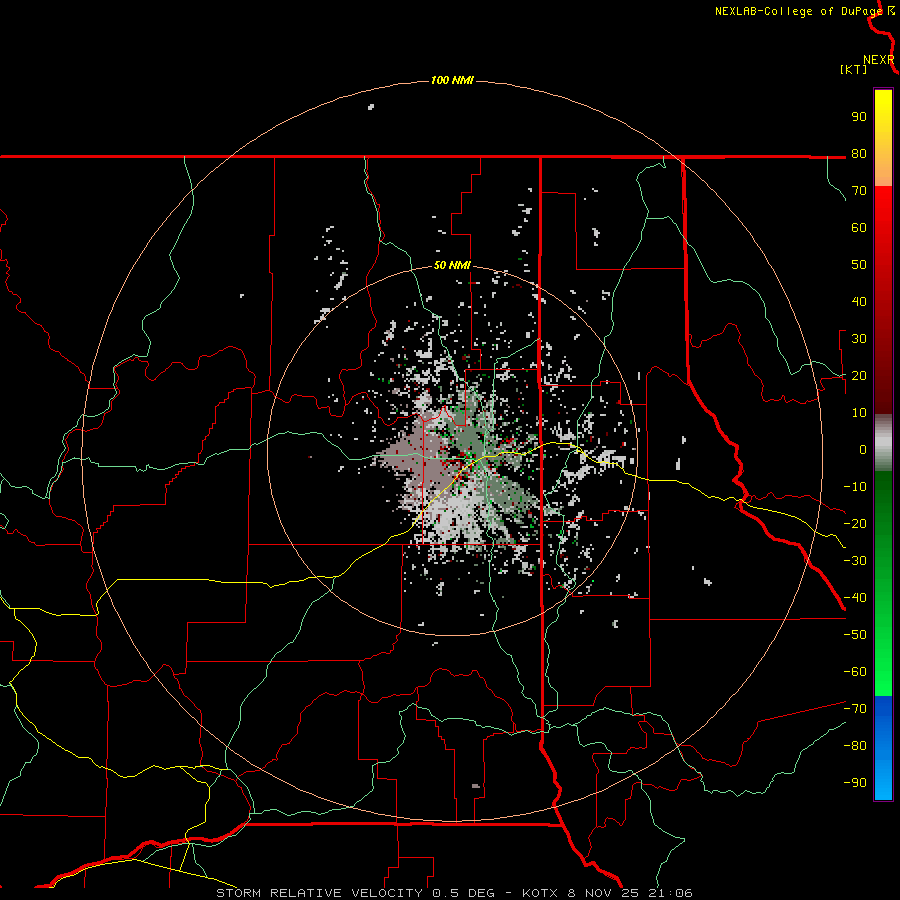Click the -20 value on the color scale

click(x=855, y=524)
